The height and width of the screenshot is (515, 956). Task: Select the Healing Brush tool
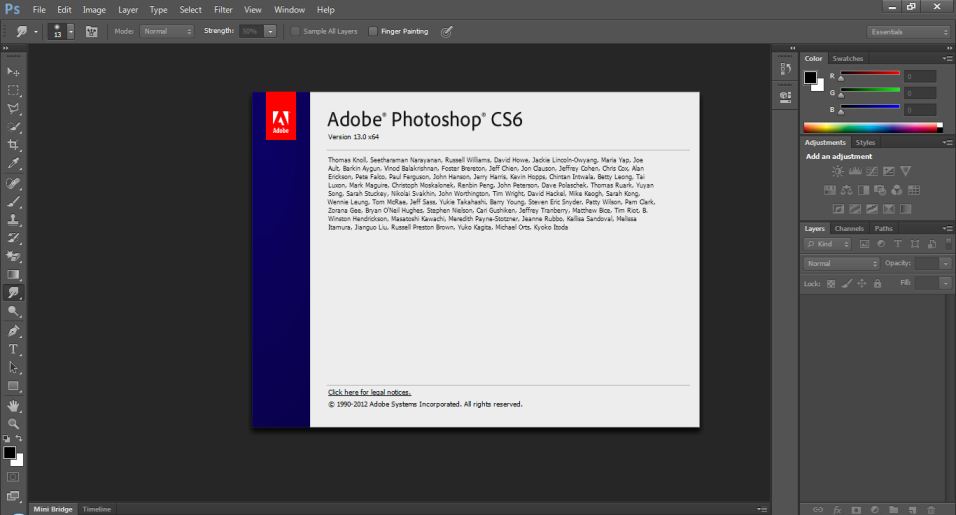13,183
